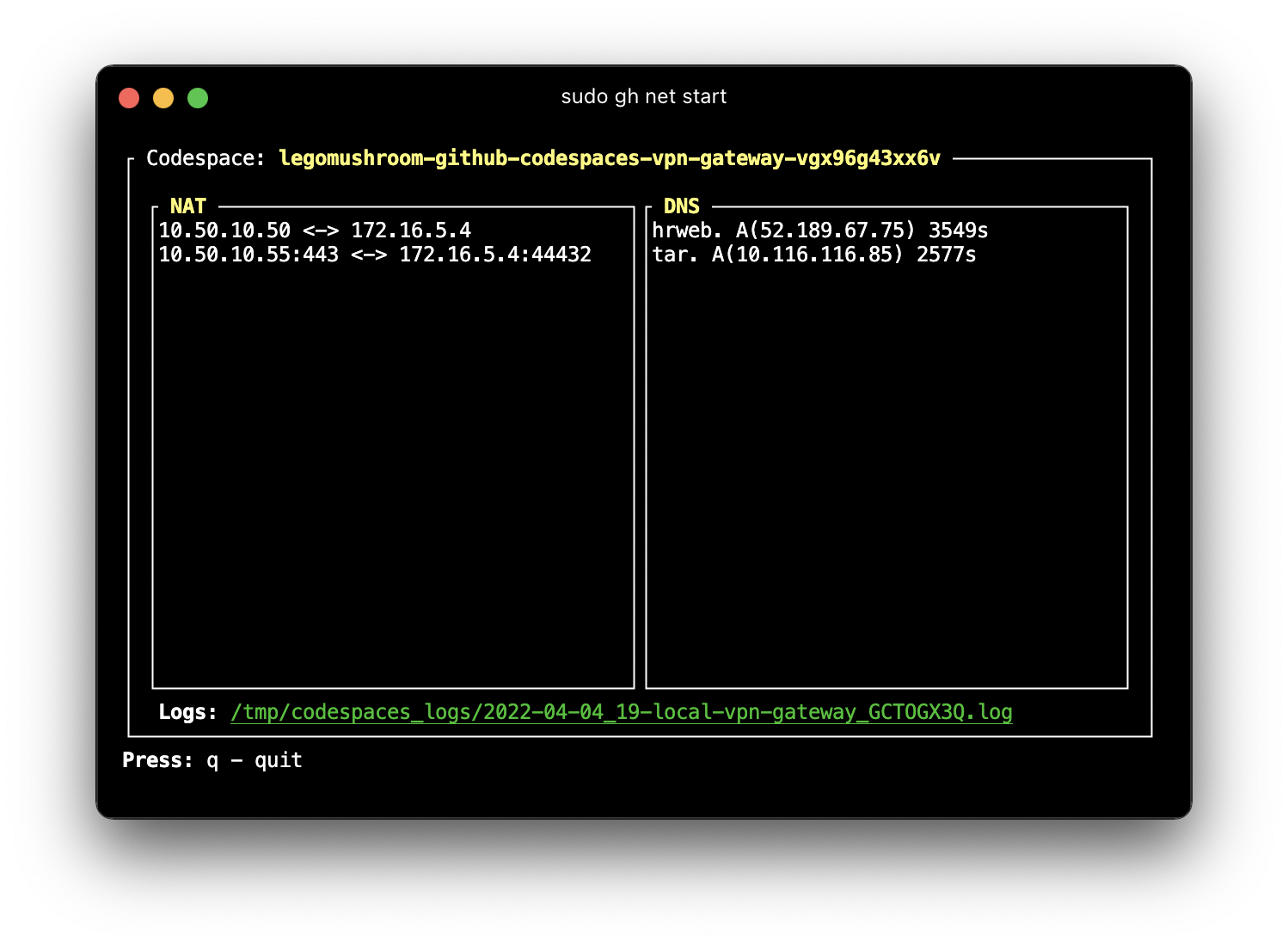The width and height of the screenshot is (1288, 946).
Task: Click the red close window button
Action: [129, 98]
